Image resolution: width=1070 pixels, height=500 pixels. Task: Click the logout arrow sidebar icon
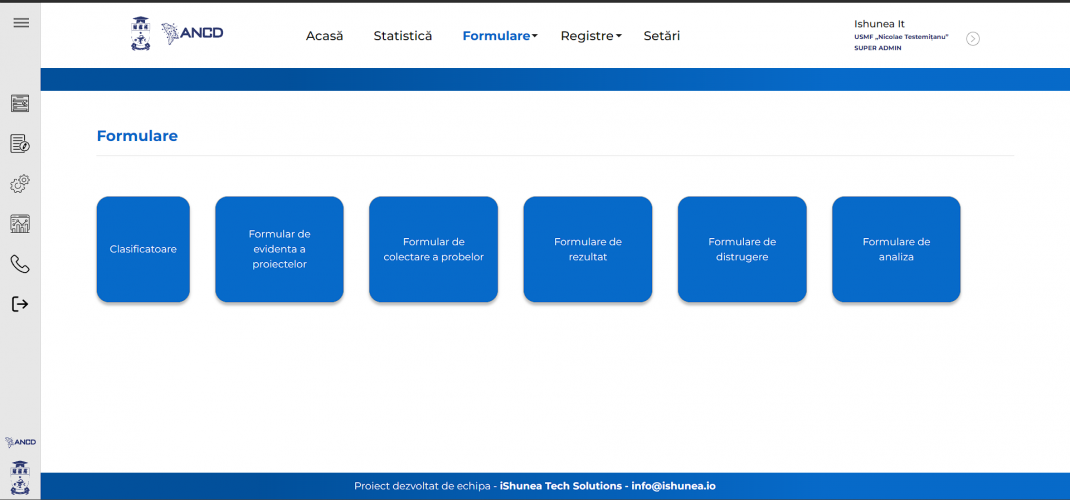[x=20, y=304]
